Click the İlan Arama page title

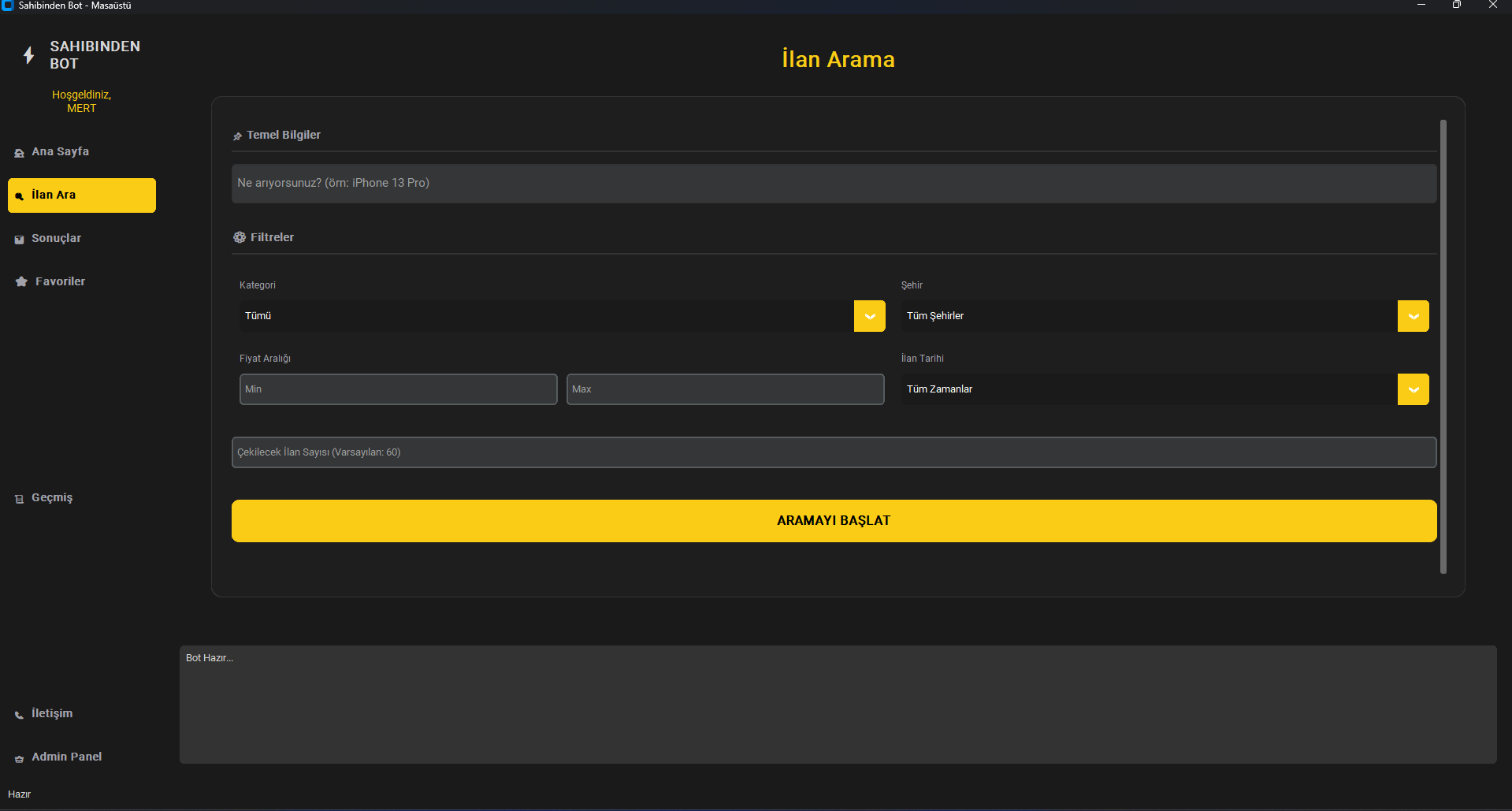point(838,59)
